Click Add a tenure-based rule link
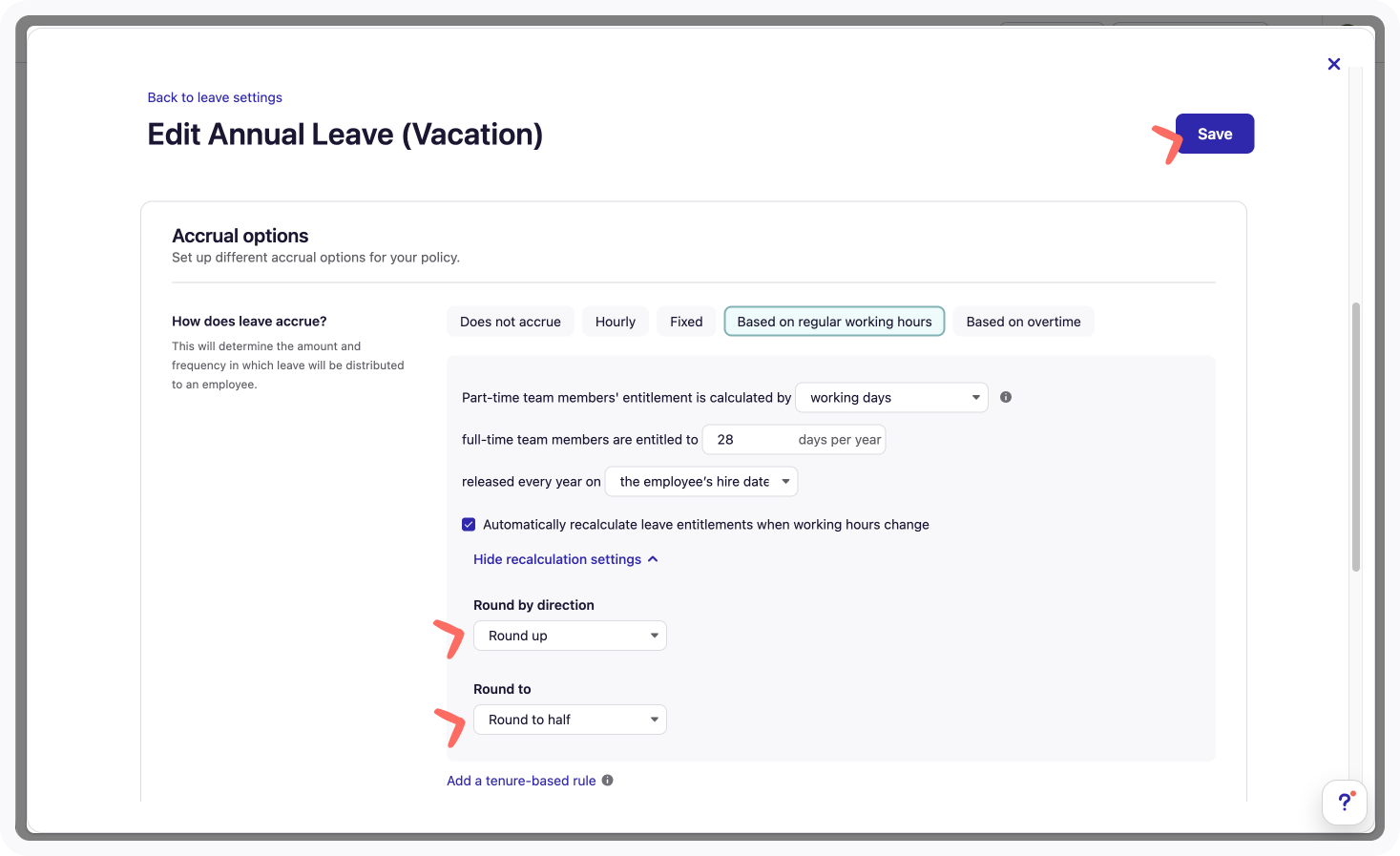The height and width of the screenshot is (856, 1400). pyautogui.click(x=521, y=781)
